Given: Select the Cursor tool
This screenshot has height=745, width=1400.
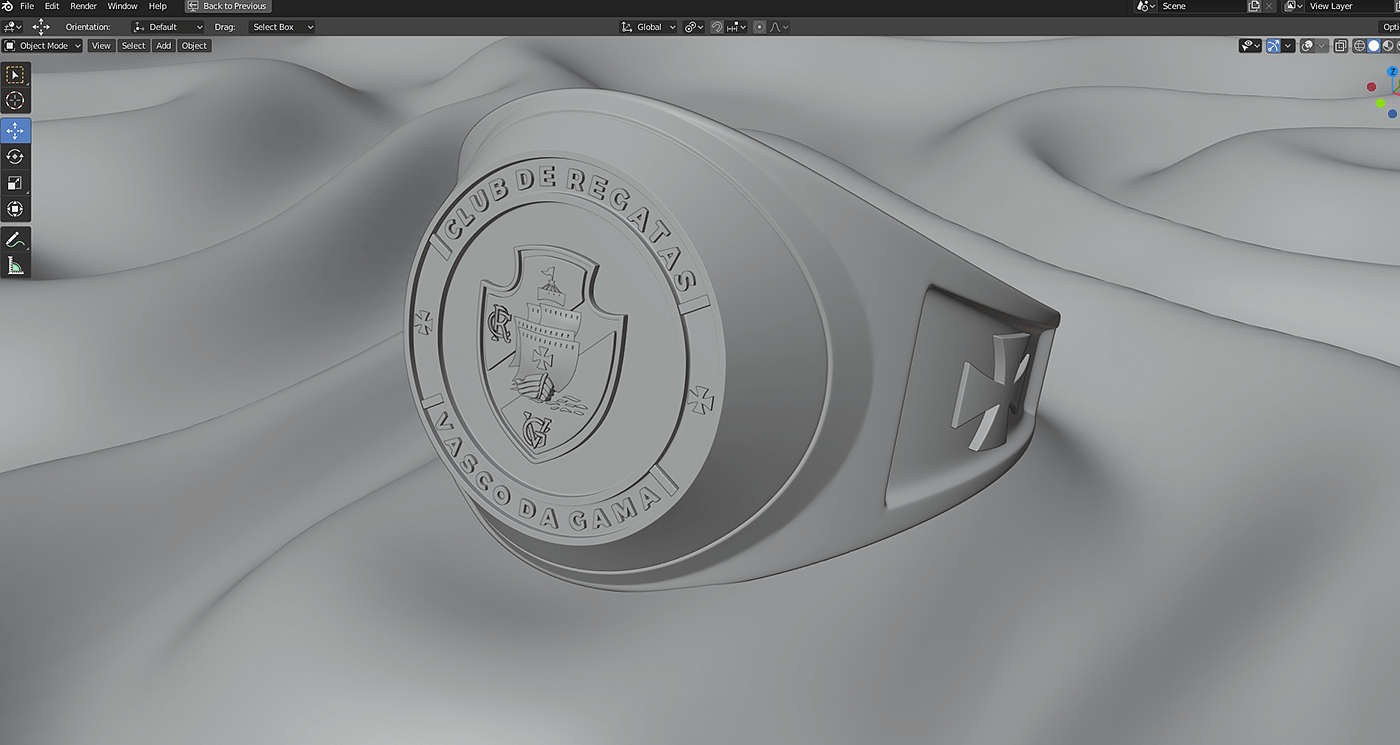Looking at the screenshot, I should click(15, 100).
